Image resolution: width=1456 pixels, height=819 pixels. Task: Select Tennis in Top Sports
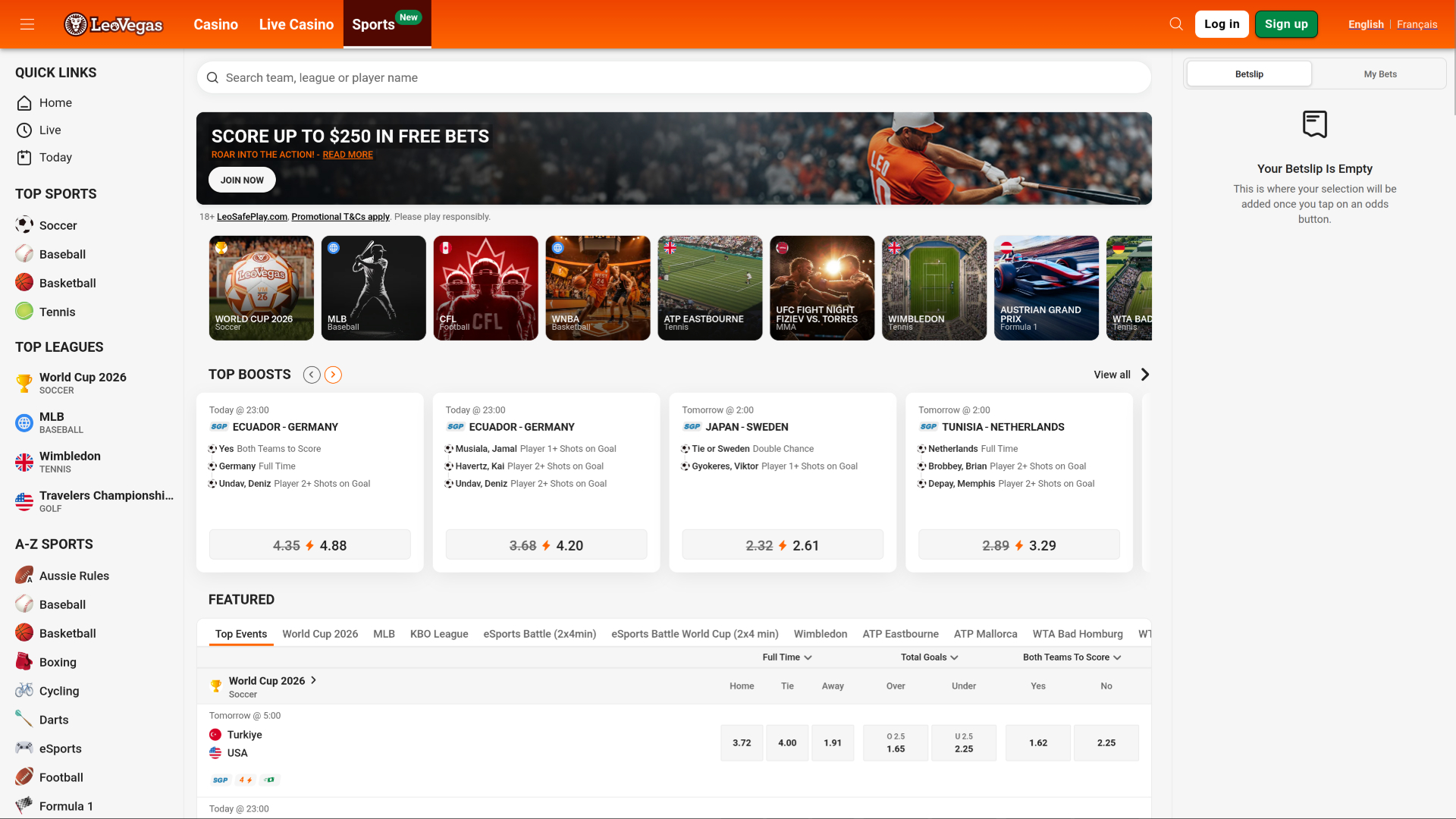coord(45,312)
